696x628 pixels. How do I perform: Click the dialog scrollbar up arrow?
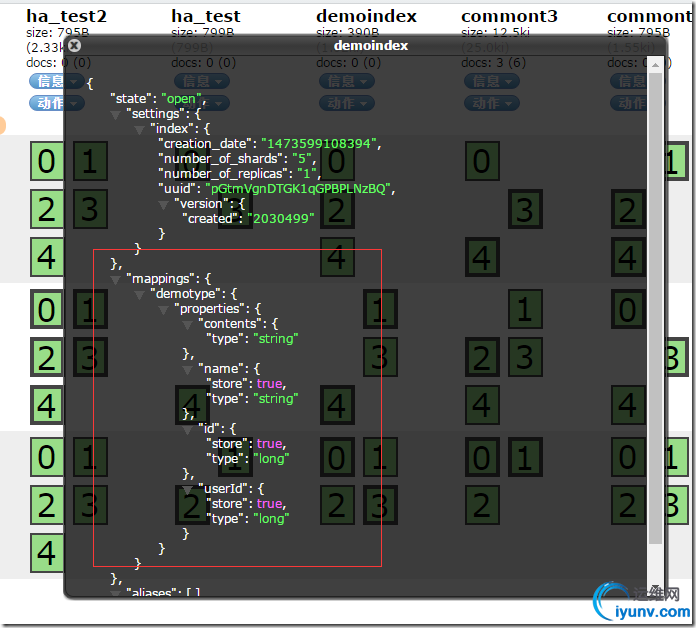(x=655, y=65)
